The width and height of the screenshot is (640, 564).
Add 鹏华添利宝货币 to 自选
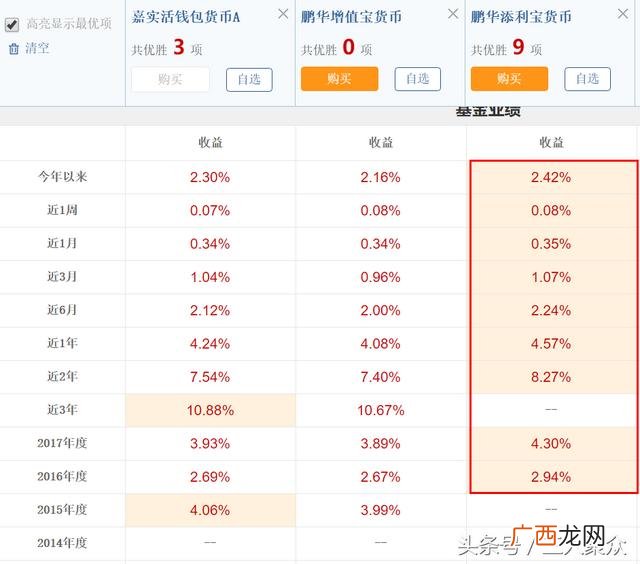[587, 79]
